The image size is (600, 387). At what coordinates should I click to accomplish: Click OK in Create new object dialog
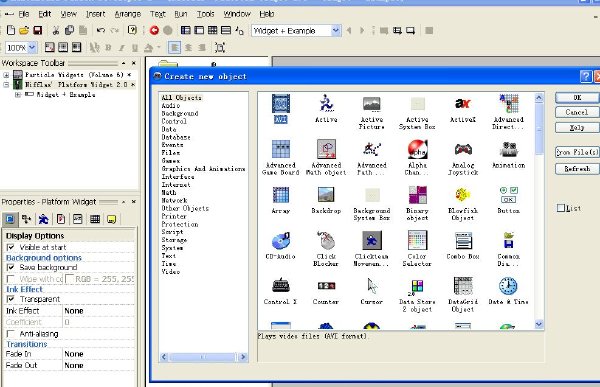(577, 98)
